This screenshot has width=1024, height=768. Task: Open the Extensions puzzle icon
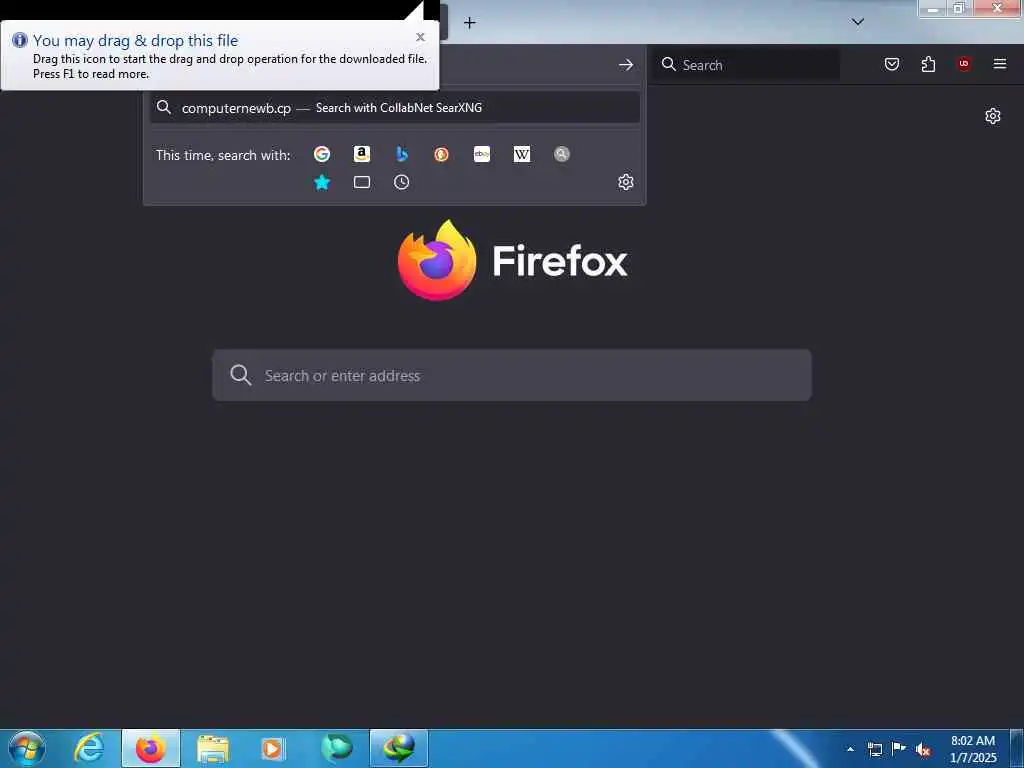(928, 64)
